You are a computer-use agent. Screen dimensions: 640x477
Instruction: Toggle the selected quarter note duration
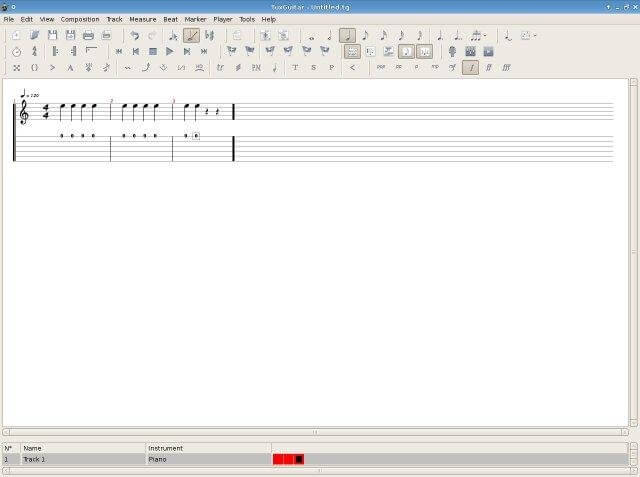click(347, 35)
